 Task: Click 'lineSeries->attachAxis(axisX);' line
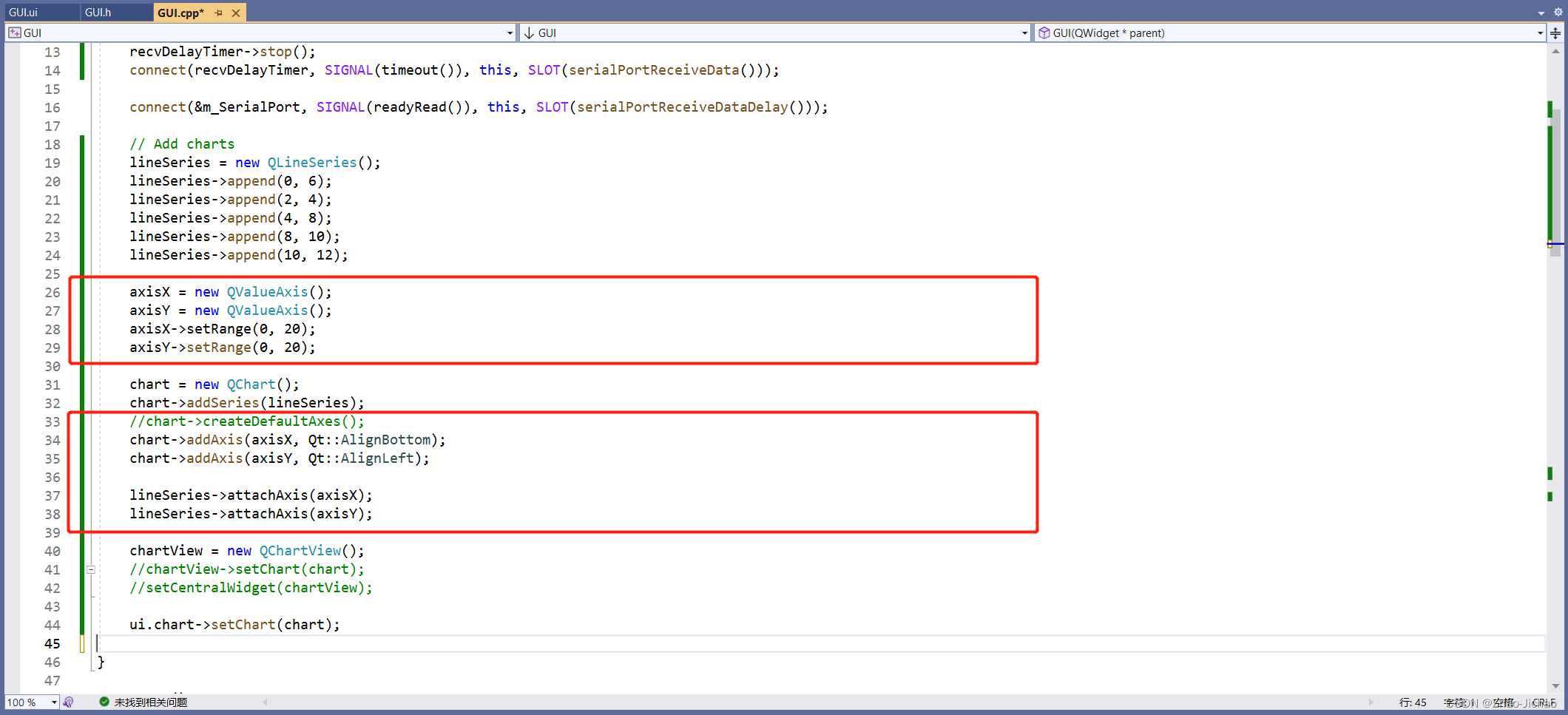point(251,495)
